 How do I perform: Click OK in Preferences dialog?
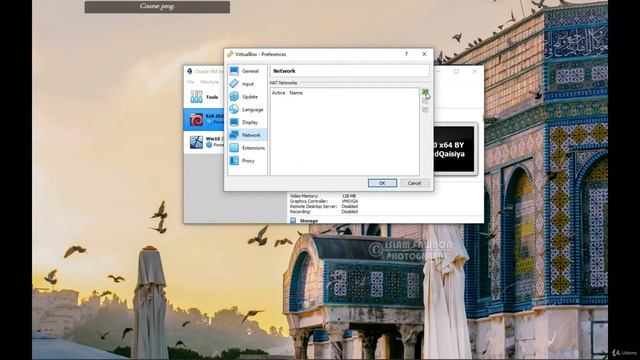point(382,183)
